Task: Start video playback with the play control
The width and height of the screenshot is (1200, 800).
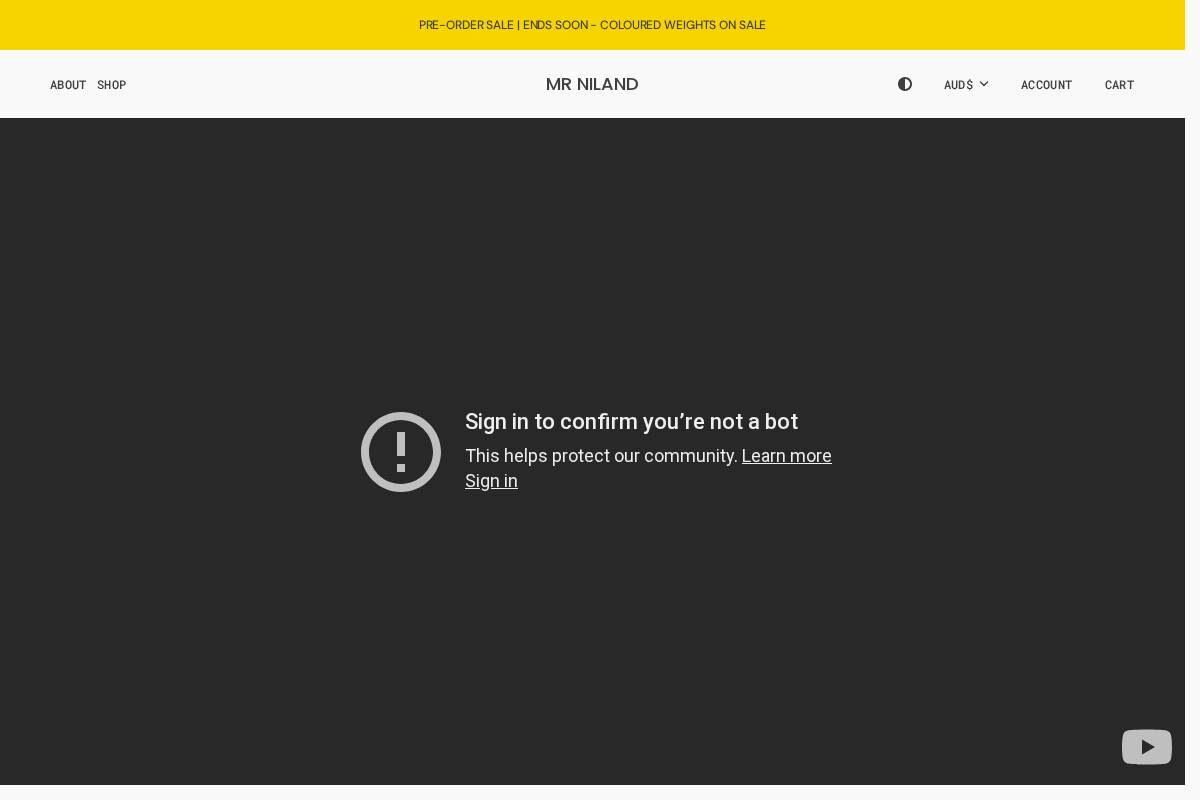Action: (1147, 747)
